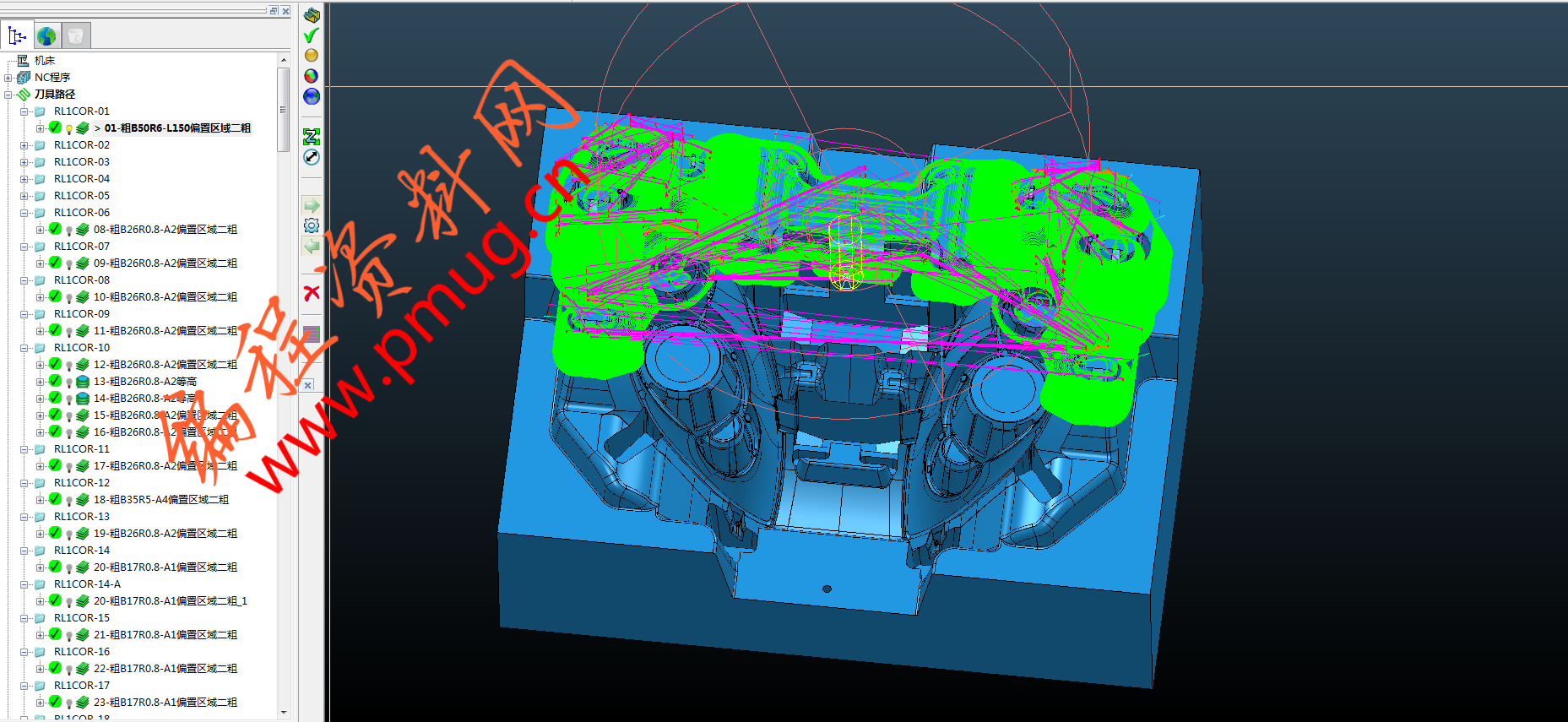Collapse the RL1COR-01 folder

24,111
